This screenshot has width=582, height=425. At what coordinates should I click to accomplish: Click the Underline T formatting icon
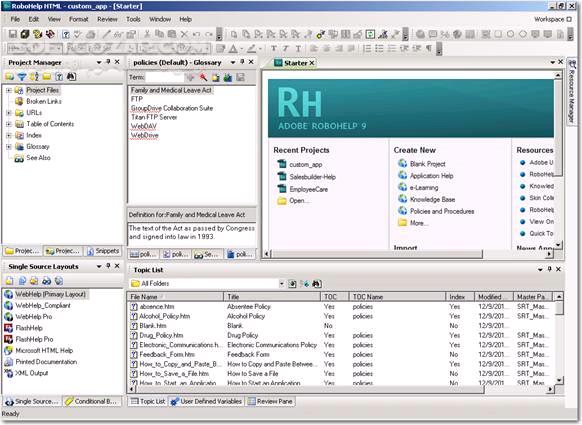click(x=298, y=48)
